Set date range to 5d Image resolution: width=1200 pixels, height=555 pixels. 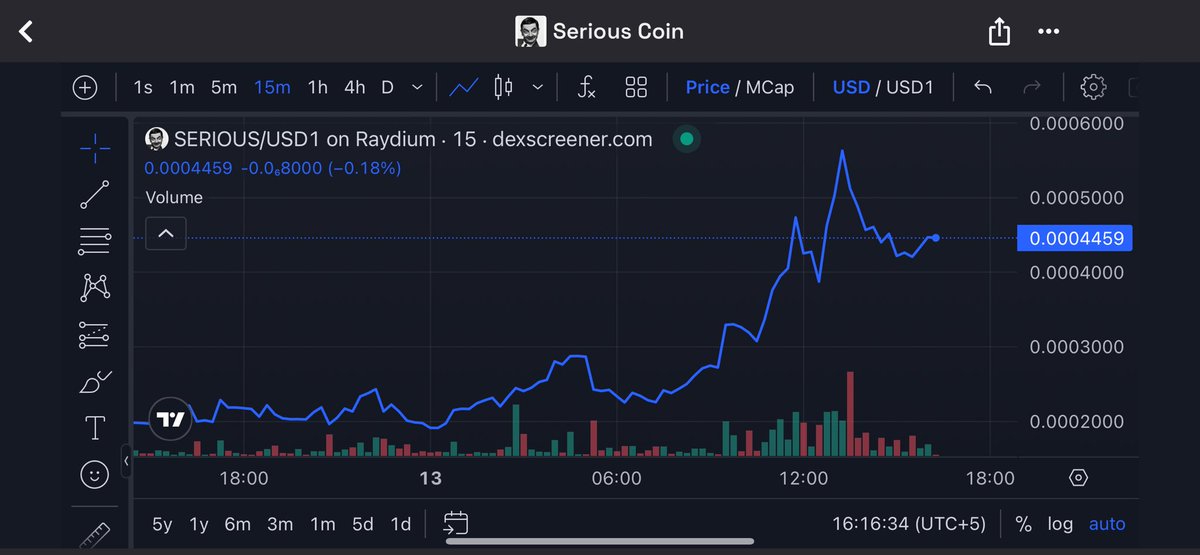point(363,524)
